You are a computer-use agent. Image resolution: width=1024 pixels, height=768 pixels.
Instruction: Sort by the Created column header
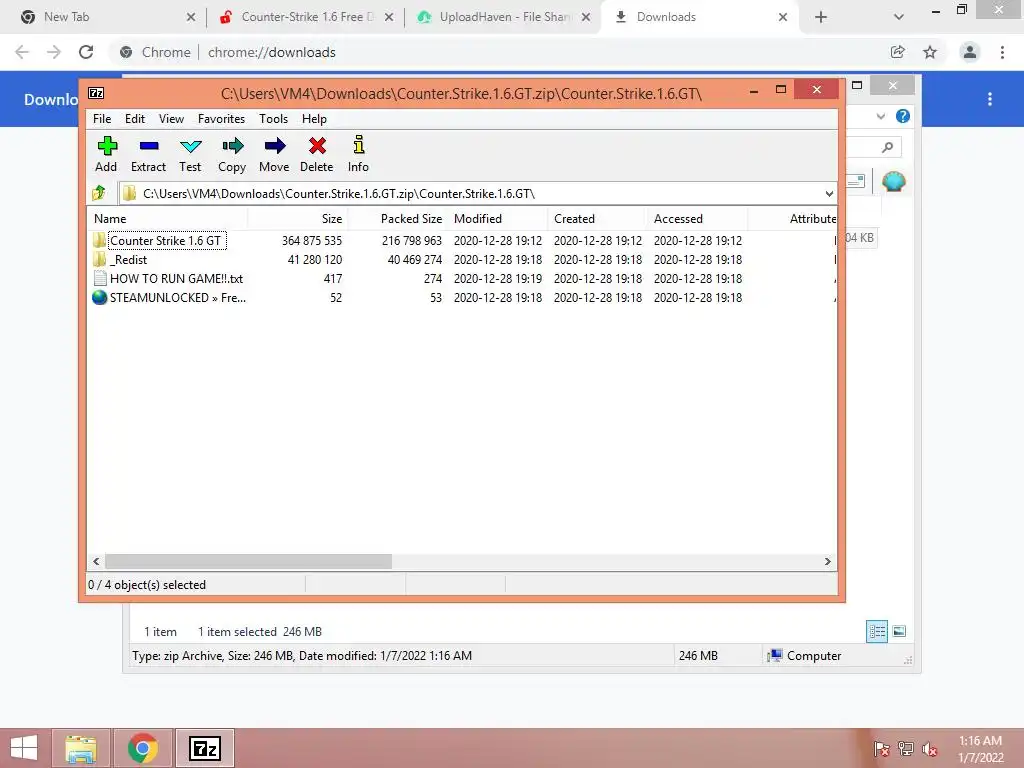pos(598,219)
